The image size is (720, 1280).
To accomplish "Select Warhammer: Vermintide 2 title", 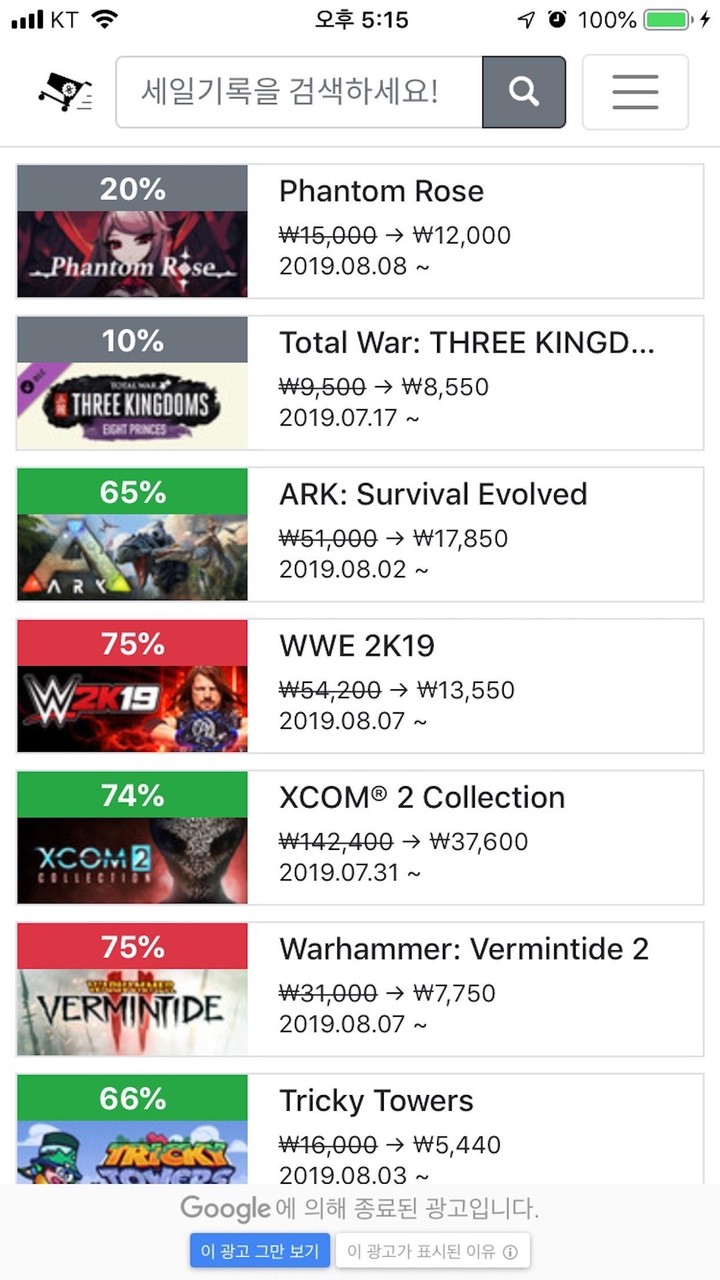I will point(464,949).
